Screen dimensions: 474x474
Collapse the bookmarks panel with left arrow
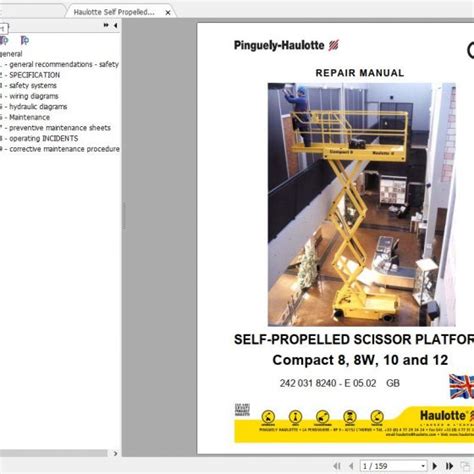pos(115,25)
